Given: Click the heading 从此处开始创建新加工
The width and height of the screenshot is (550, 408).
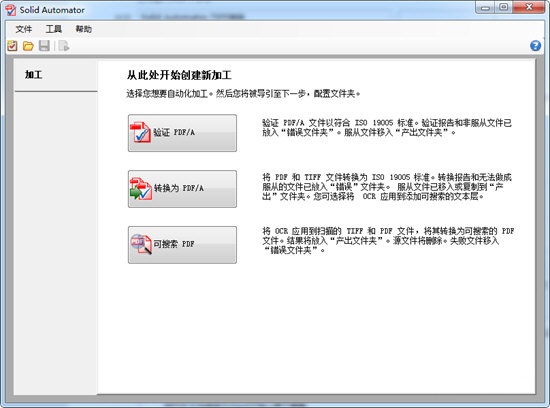Looking at the screenshot, I should (179, 75).
